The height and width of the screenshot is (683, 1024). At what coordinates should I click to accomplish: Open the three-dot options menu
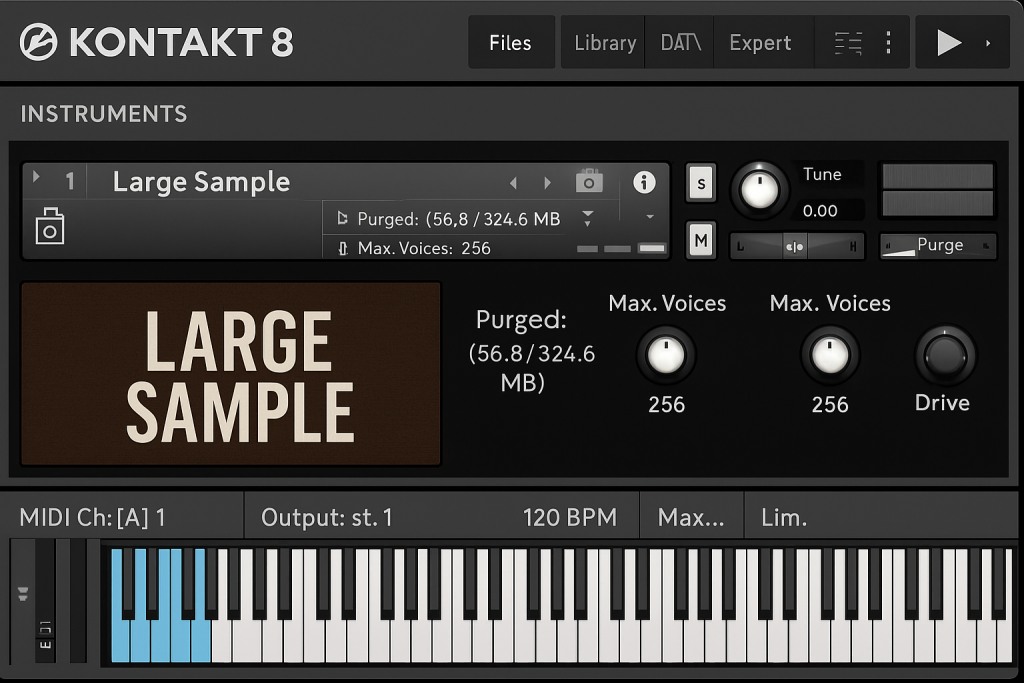(890, 42)
